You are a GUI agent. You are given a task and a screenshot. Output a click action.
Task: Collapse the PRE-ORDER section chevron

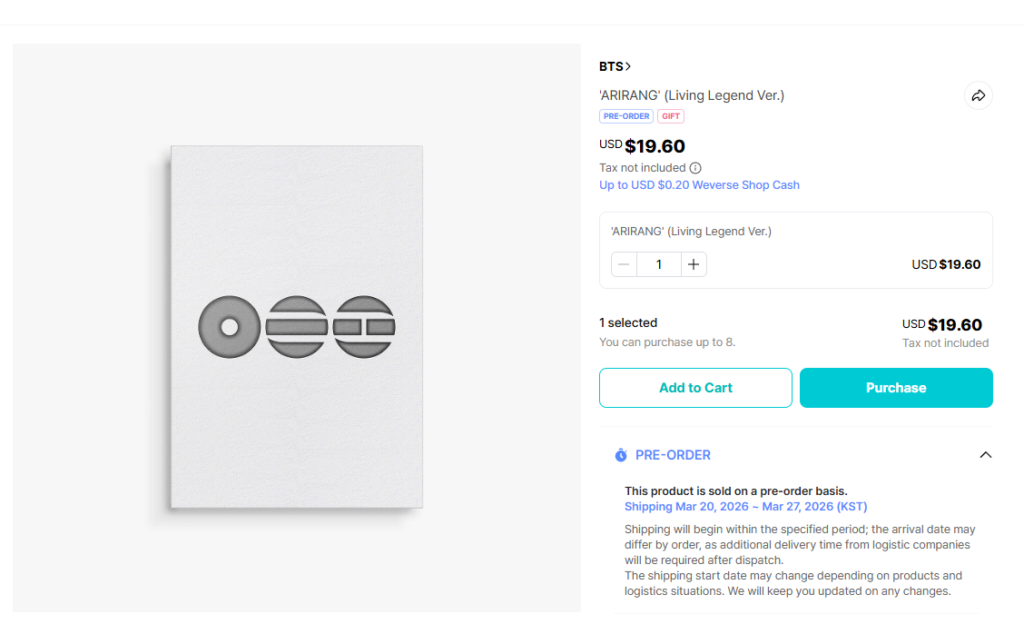pyautogui.click(x=985, y=455)
